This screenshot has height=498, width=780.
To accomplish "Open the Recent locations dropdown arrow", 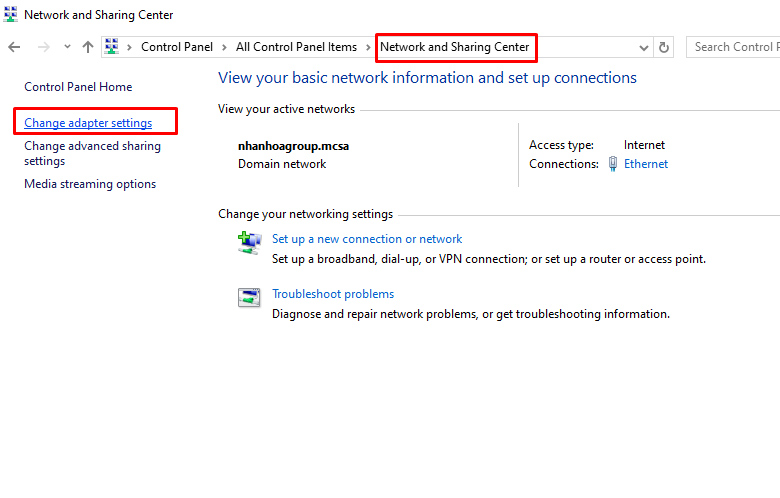I will pos(67,47).
